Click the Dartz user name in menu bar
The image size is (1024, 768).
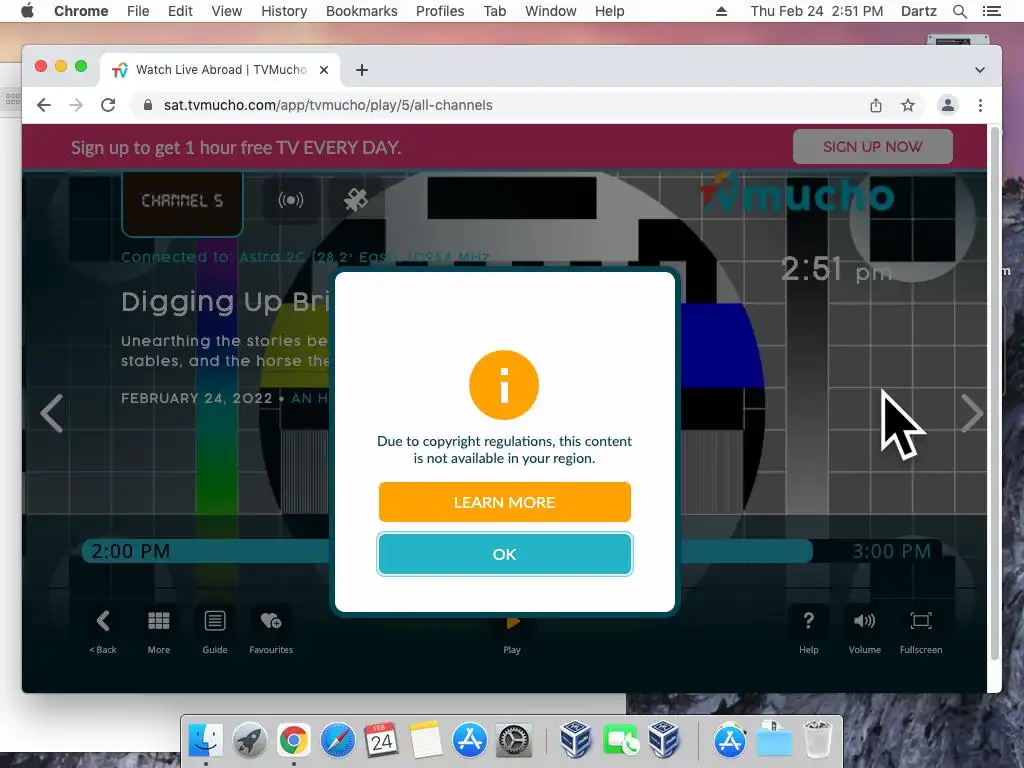pyautogui.click(x=919, y=11)
